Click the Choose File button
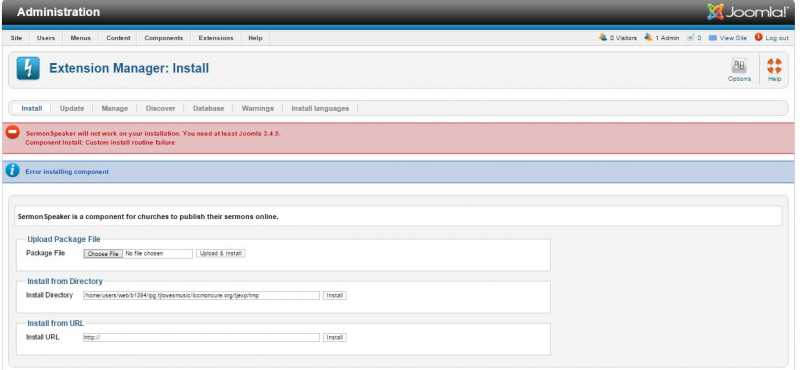800x370 pixels. 103,254
